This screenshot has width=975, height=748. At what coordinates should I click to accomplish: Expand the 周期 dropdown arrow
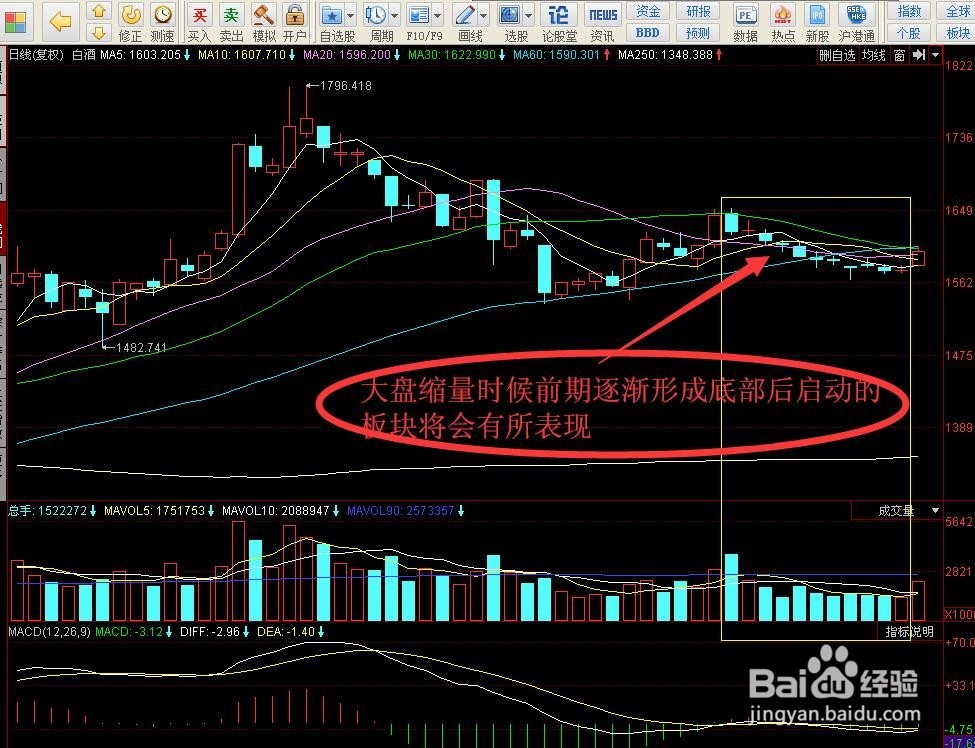coord(394,15)
